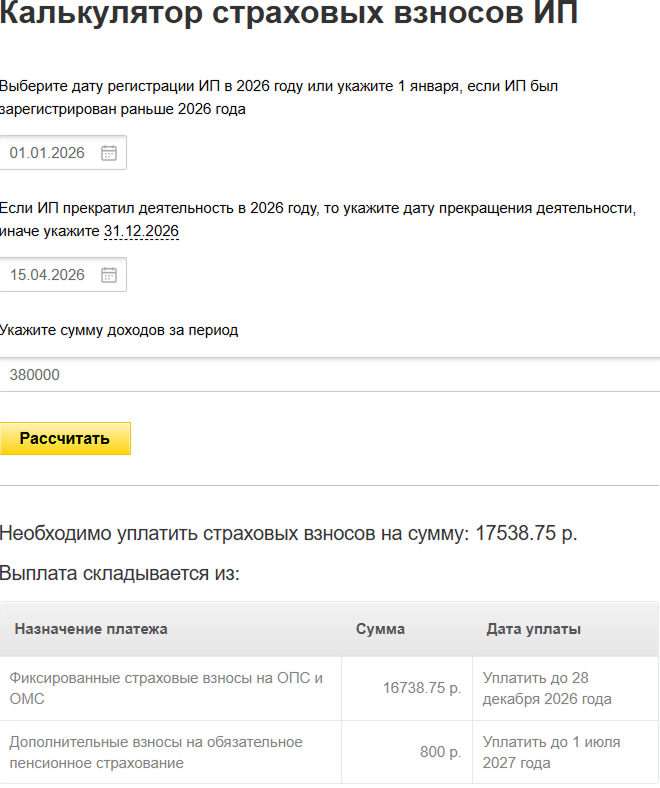Click Уплатить до 28 декабря 2026 года cell
This screenshot has height=788, width=660.
pyautogui.click(x=565, y=688)
